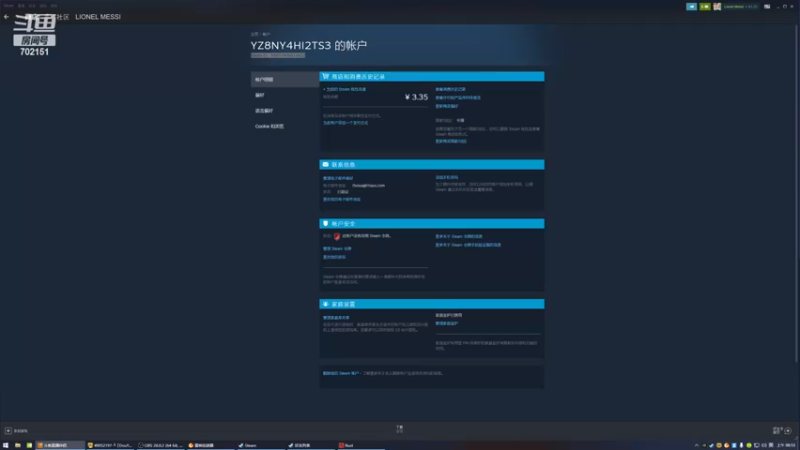This screenshot has height=450, width=800.
Task: Click the add game plus icon at bottom left
Action: [x=8, y=431]
